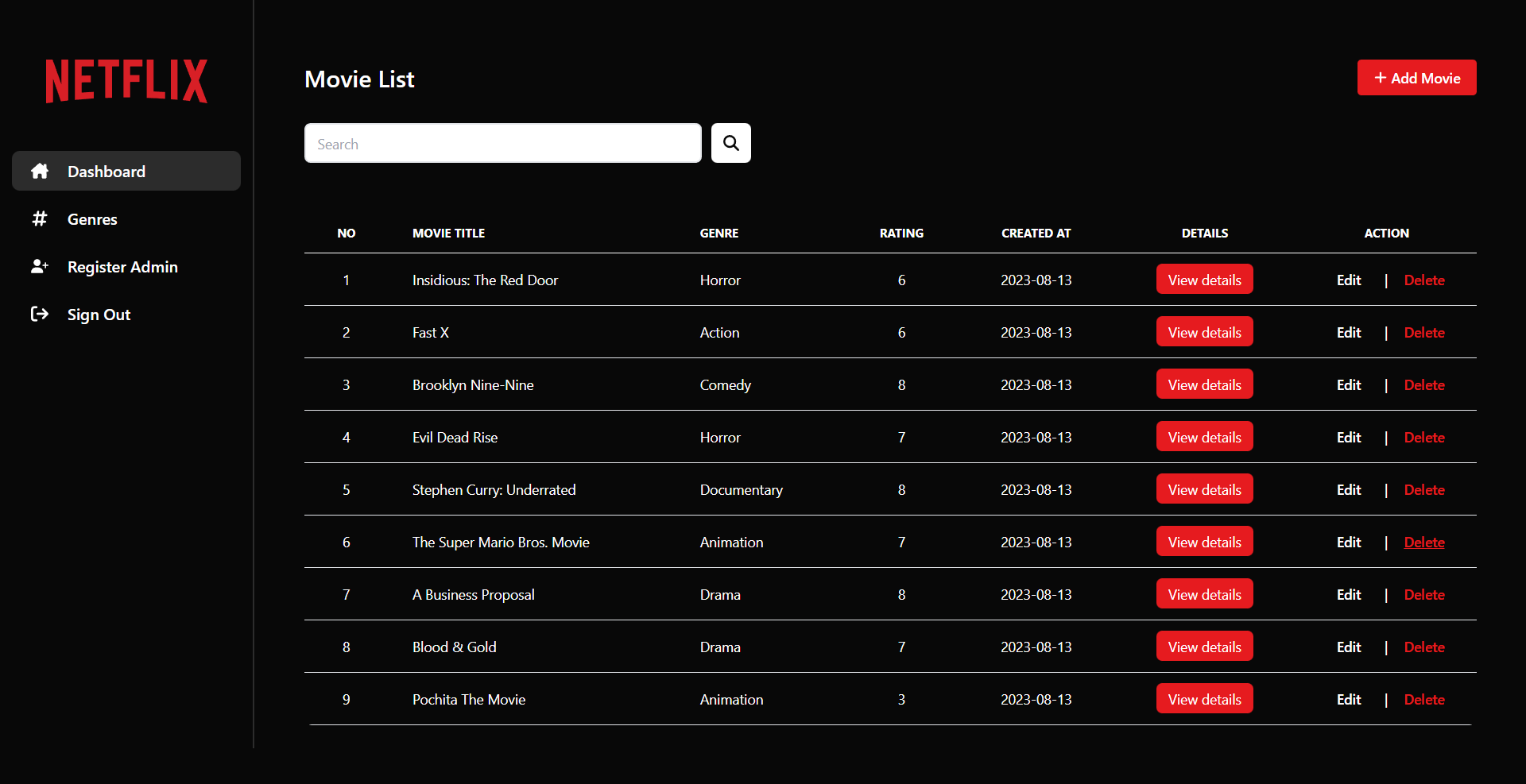Delete Pochita The Movie

point(1424,699)
